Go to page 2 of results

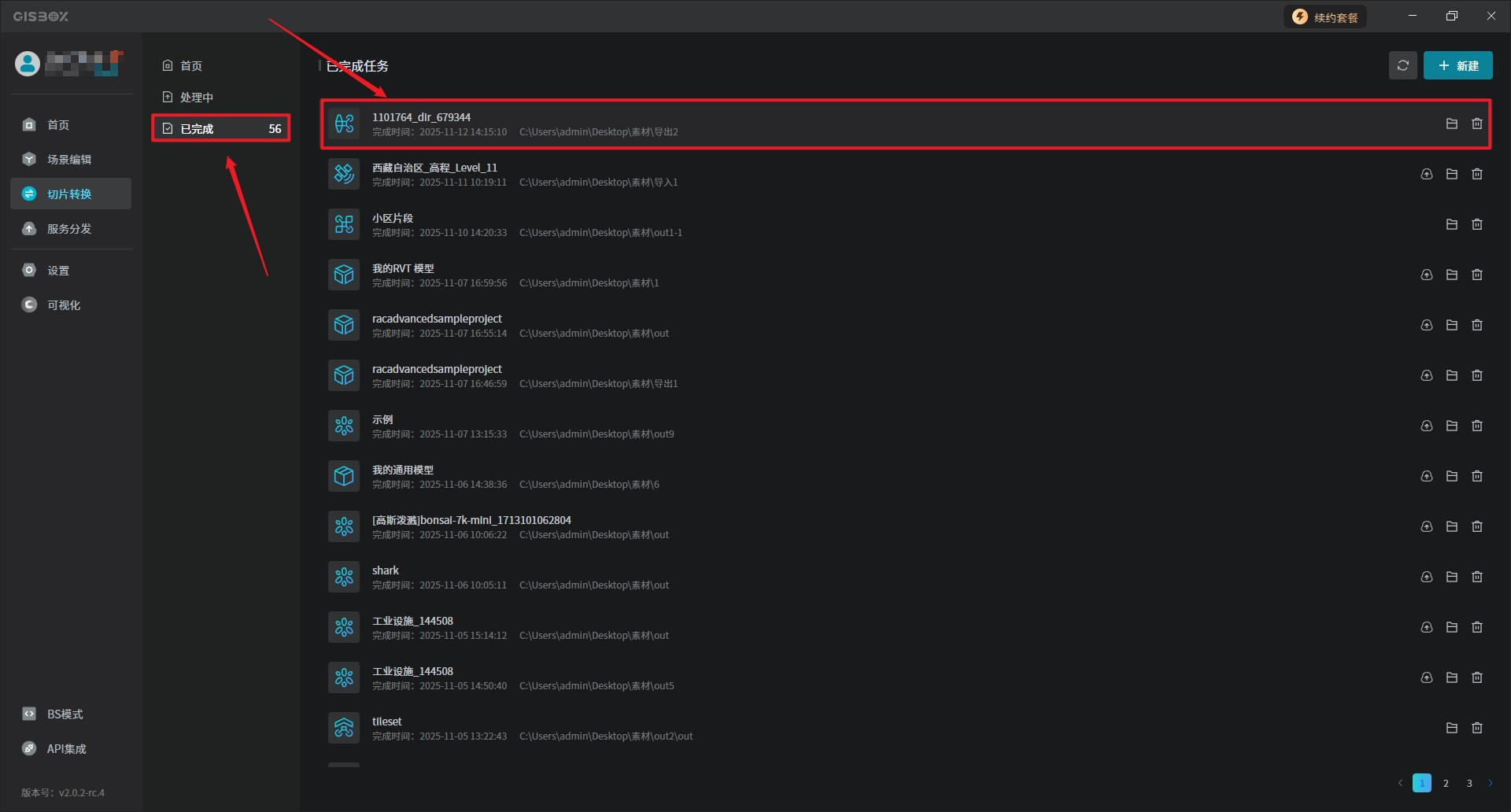coord(1446,783)
